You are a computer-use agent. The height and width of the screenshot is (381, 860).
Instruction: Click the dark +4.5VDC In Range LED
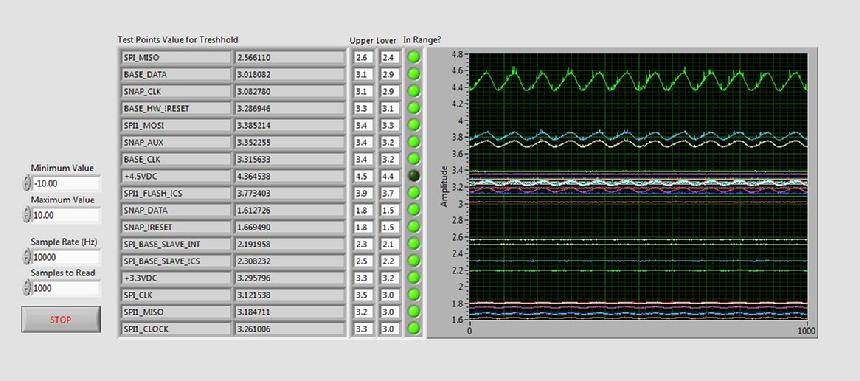click(414, 176)
